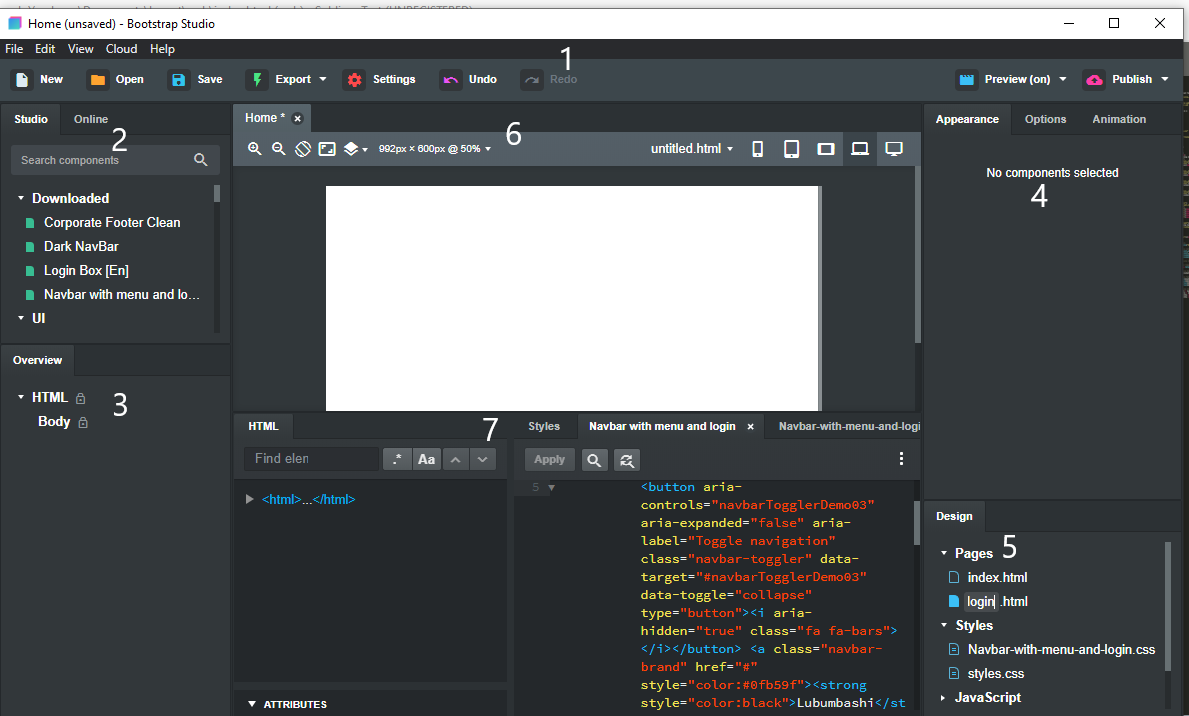Switch to the desktop monitor preview size
This screenshot has width=1189, height=716.
[x=895, y=149]
